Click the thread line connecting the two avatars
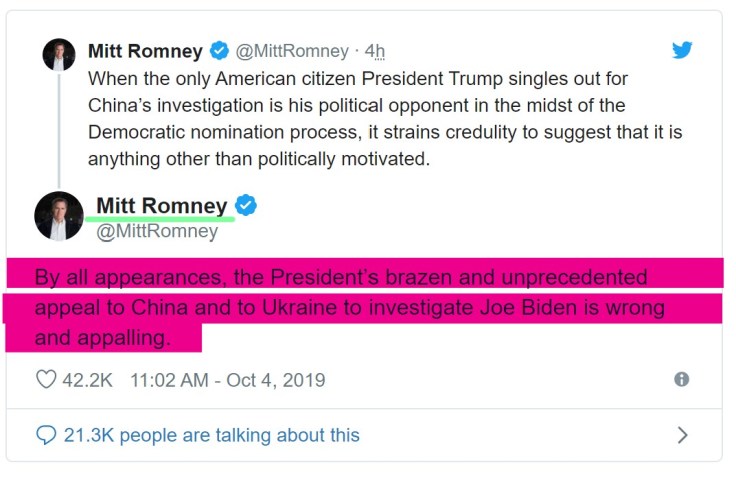Screen dimensions: 736x480 59,130
